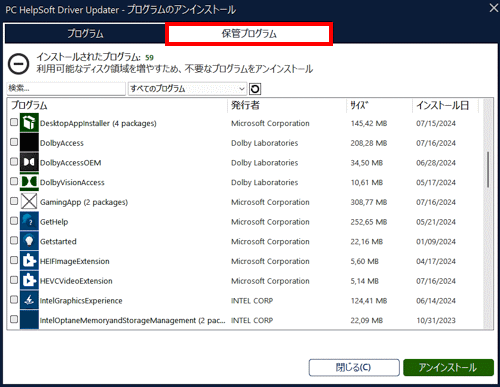This screenshot has width=500, height=387.
Task: Click the green アンインストール button
Action: pyautogui.click(x=448, y=367)
